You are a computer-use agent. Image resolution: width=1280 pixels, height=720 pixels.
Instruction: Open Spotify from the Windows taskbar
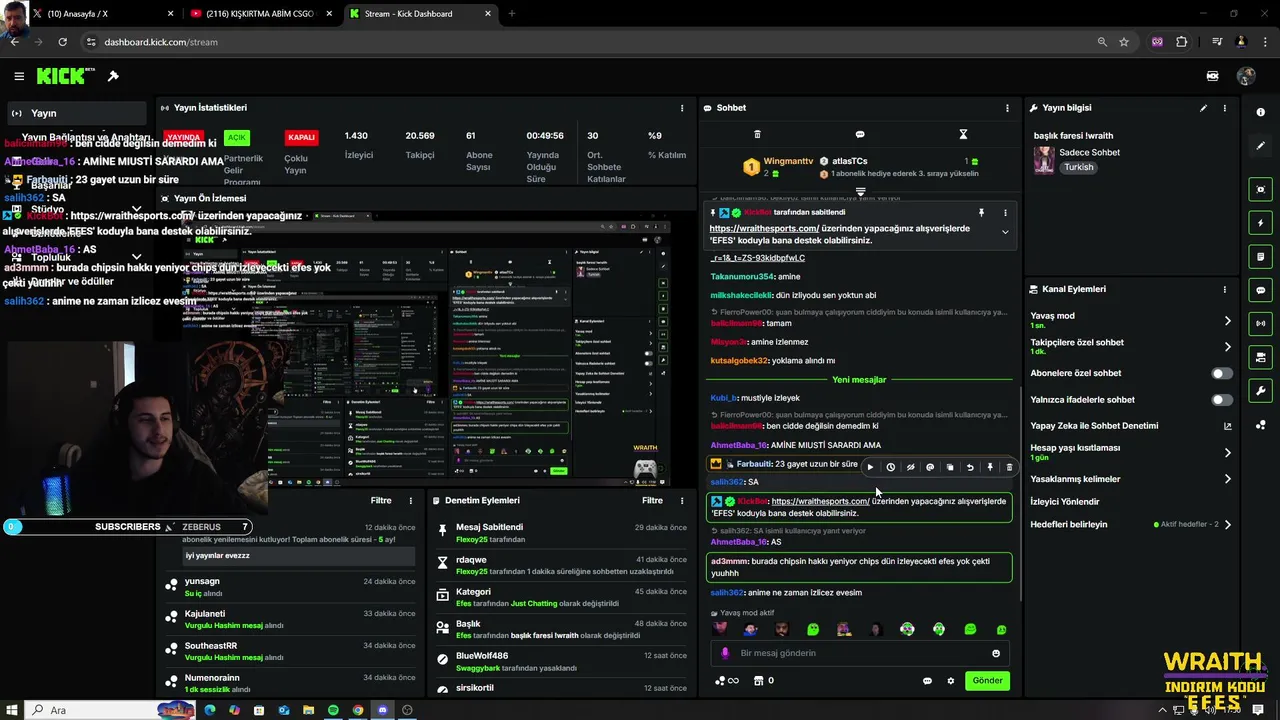333,710
